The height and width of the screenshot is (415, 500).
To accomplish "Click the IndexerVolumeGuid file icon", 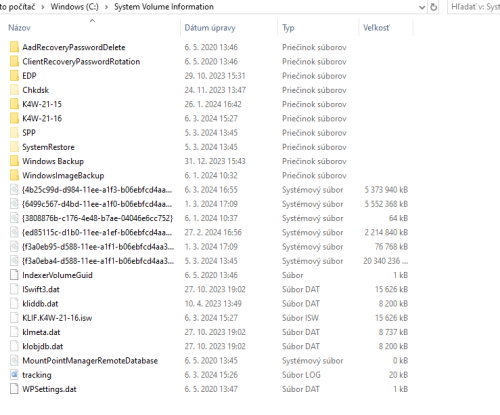I will pyautogui.click(x=14, y=275).
